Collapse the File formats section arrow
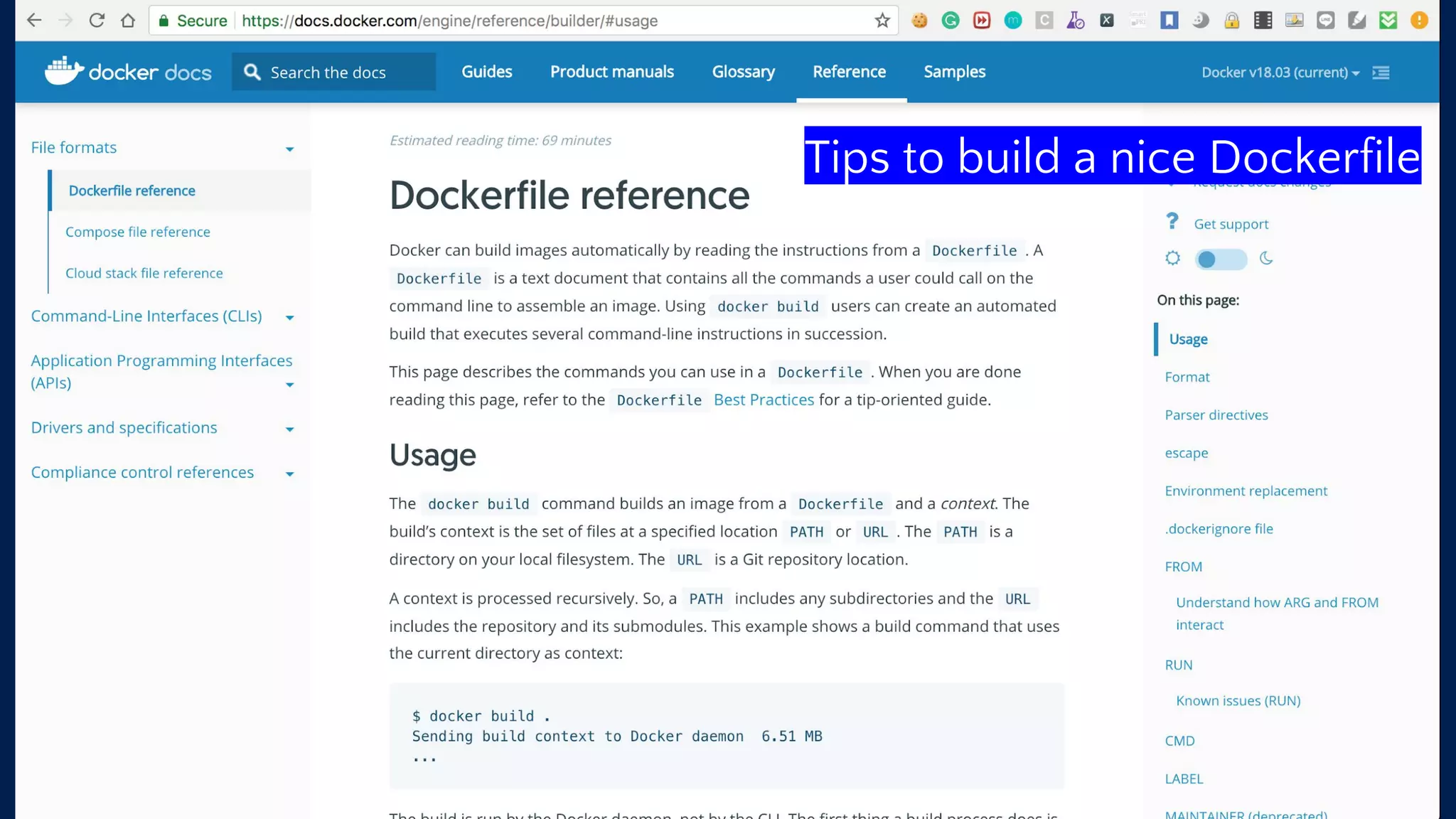Viewport: 1456px width, 819px height. [x=289, y=149]
